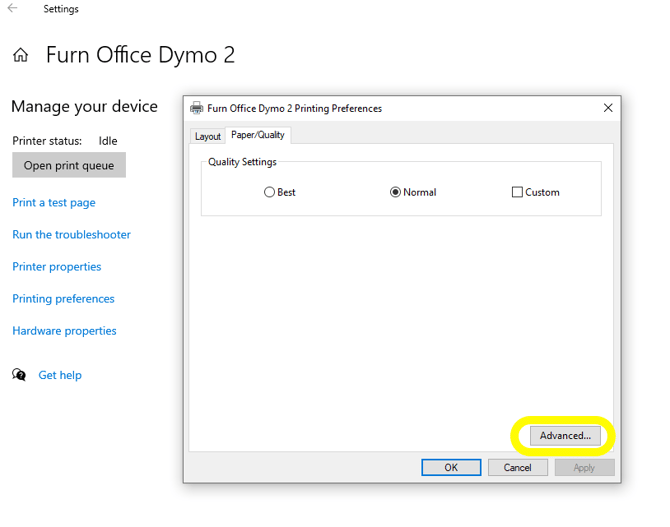Screen dimensions: 670x527
Task: Select the Paper/Quality tab
Action: [x=258, y=135]
